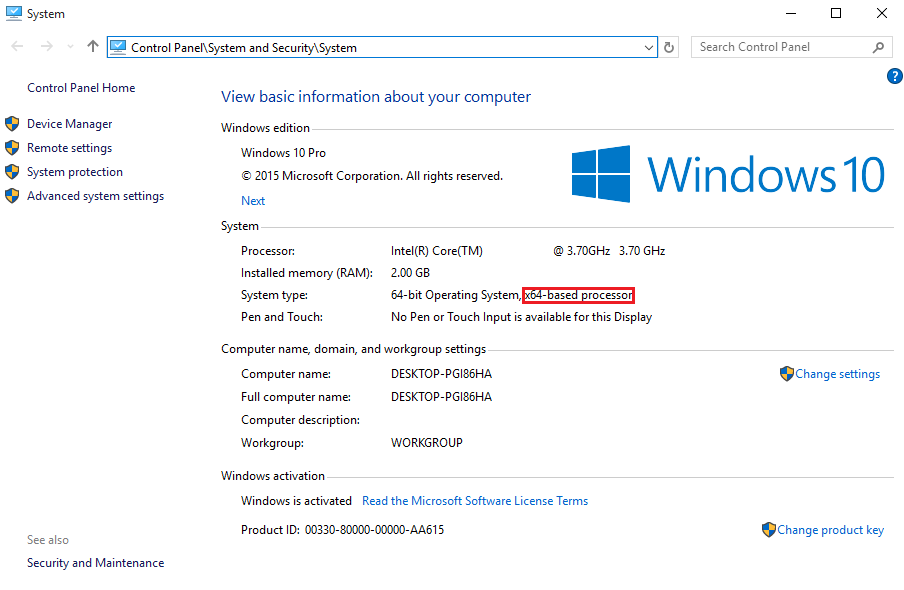Open Device Manager
Image resolution: width=904 pixels, height=590 pixels.
(70, 124)
